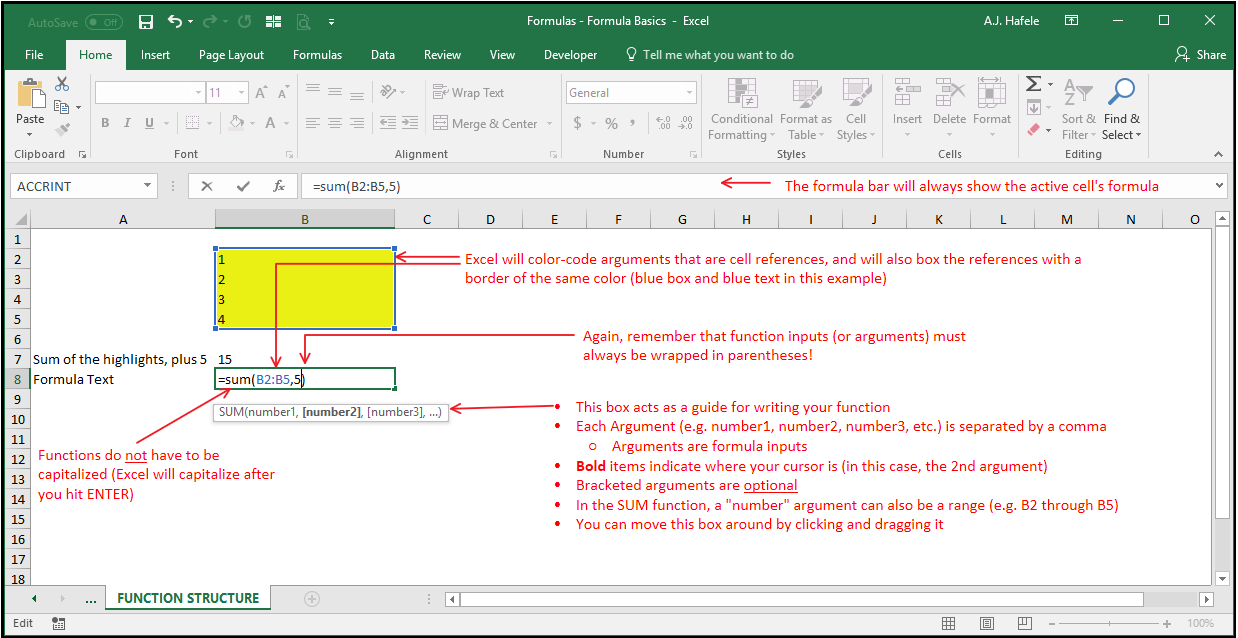Screen dimensions: 1238x638
Task: Click the Increase Indent icon
Action: point(410,123)
